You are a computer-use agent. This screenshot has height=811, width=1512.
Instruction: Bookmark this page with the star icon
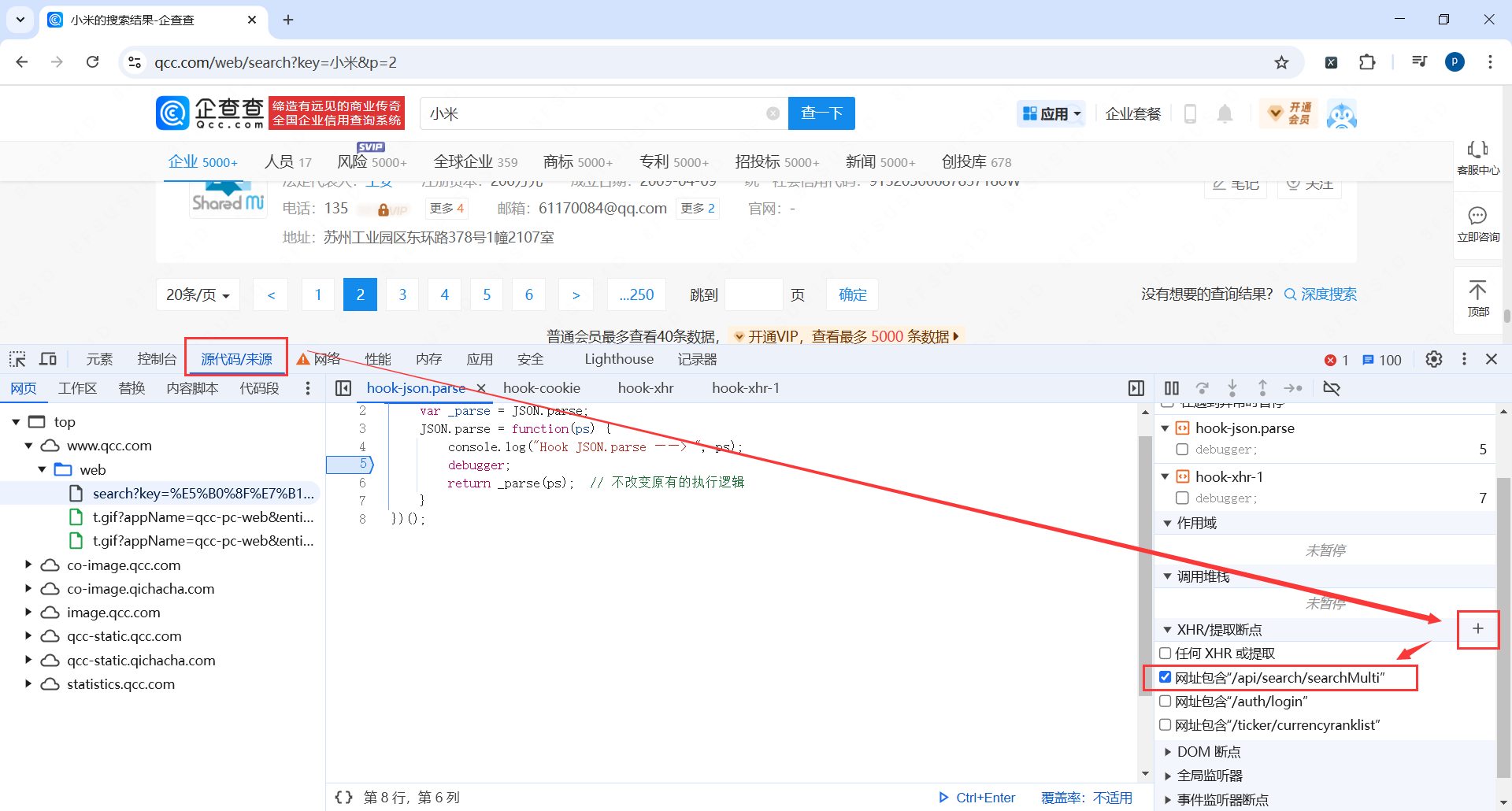1282,62
